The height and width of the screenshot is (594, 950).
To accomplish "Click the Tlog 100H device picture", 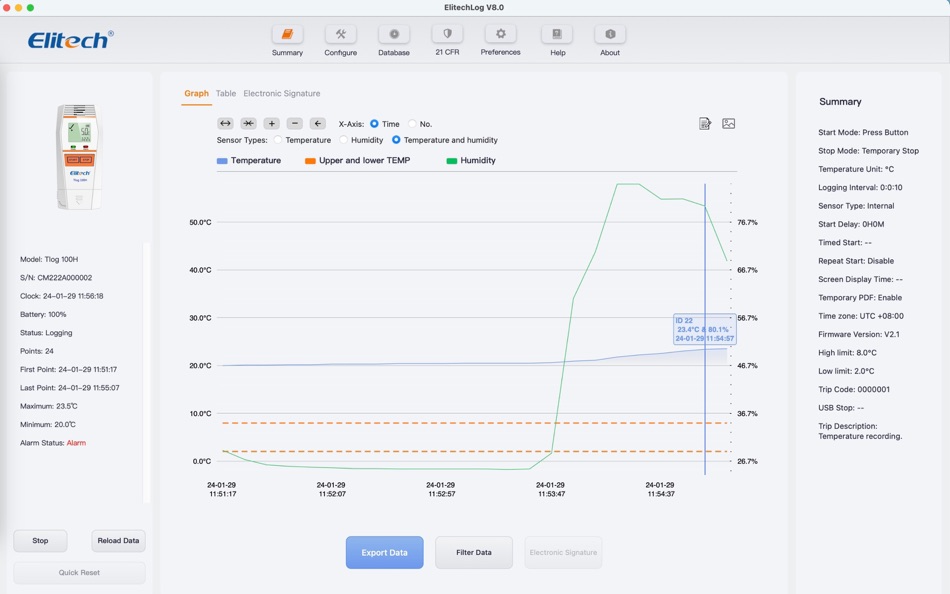I will pyautogui.click(x=79, y=156).
